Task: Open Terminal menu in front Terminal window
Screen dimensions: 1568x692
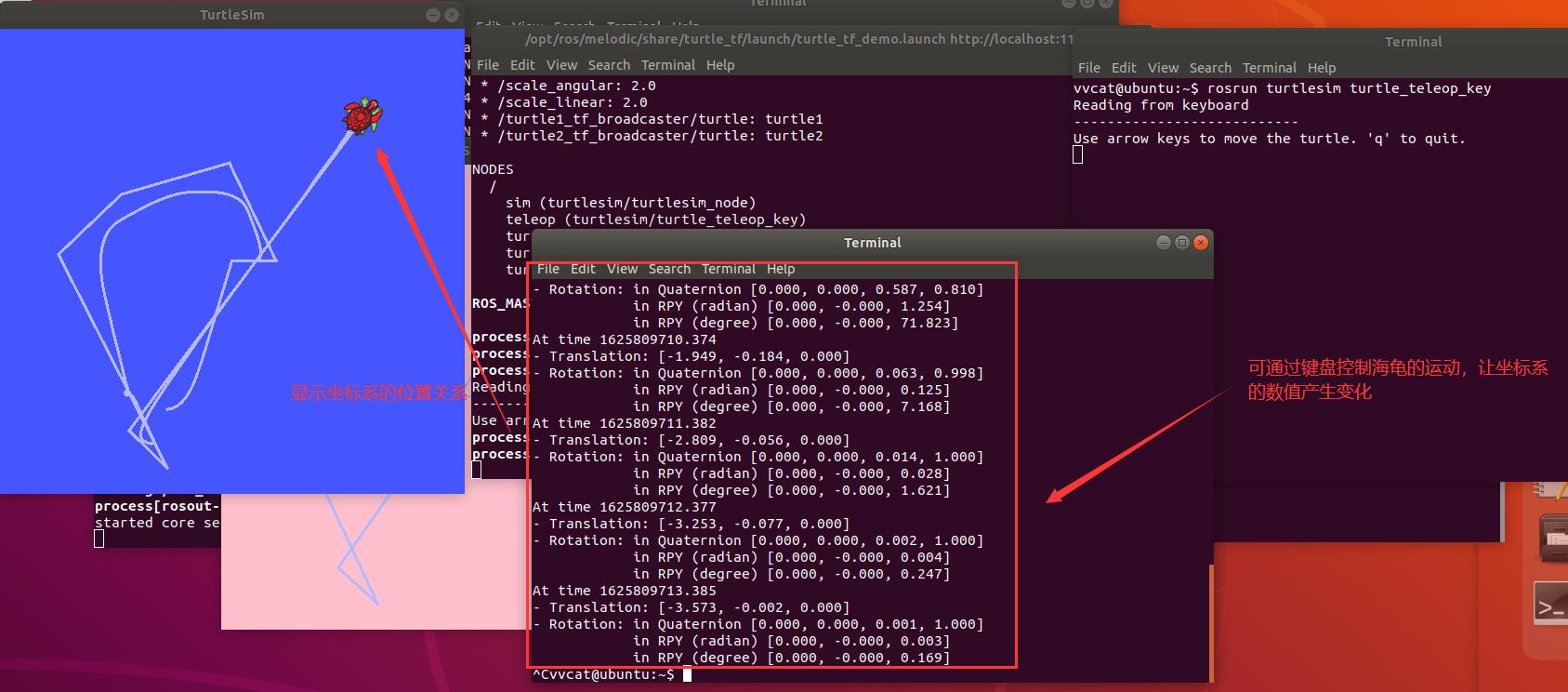Action: point(729,269)
